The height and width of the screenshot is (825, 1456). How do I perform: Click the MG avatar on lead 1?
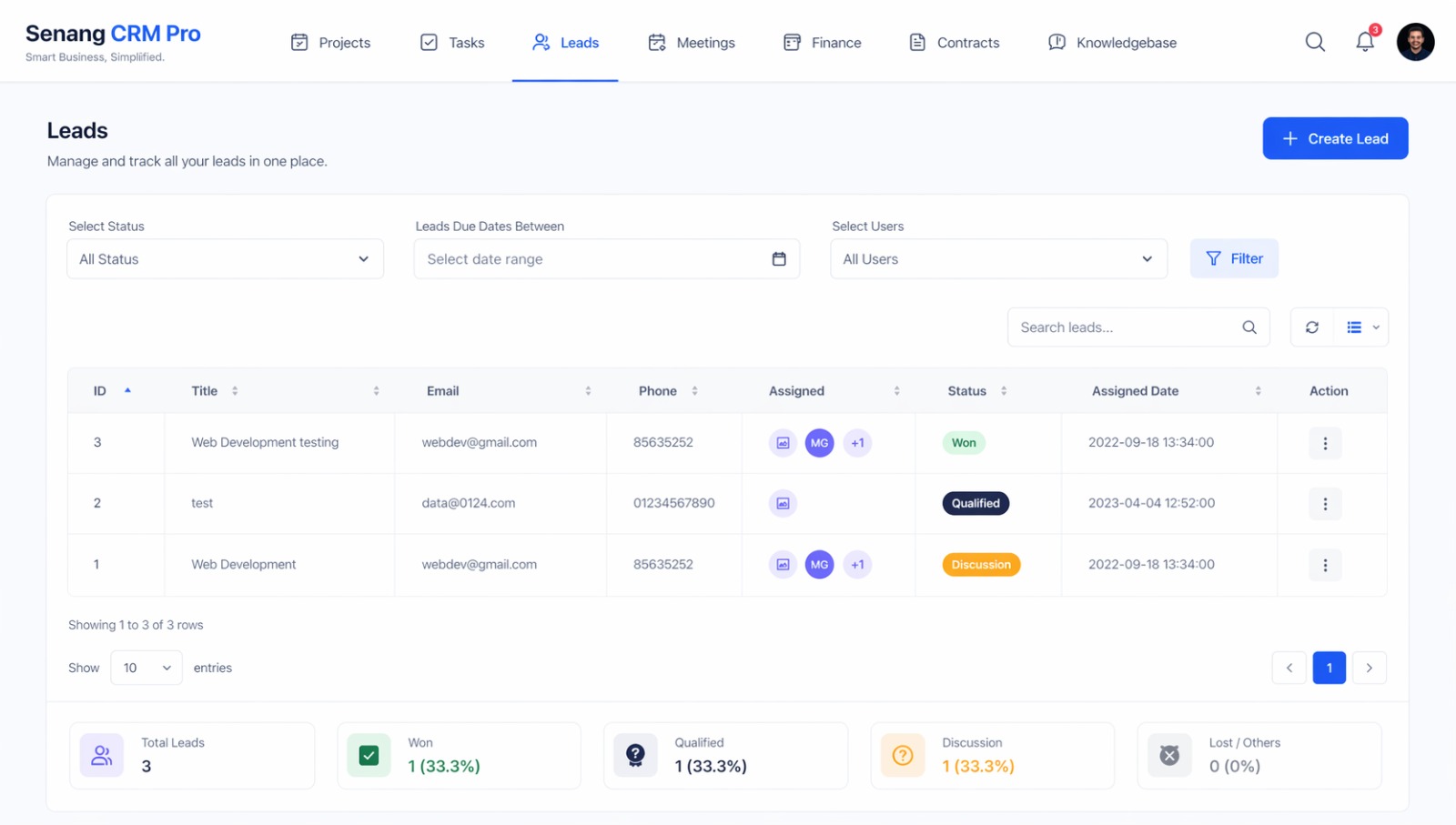[x=819, y=565]
